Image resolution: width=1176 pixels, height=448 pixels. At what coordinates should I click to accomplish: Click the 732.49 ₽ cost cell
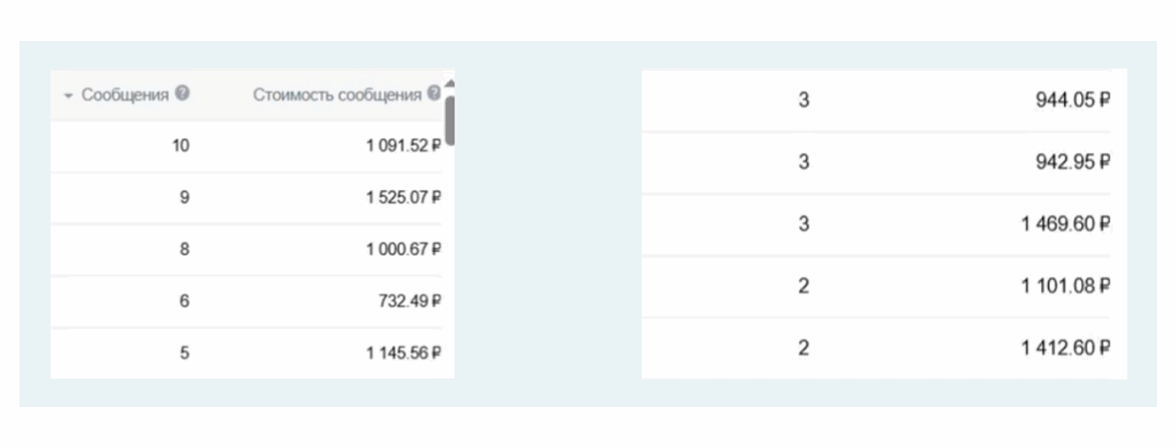(x=410, y=302)
